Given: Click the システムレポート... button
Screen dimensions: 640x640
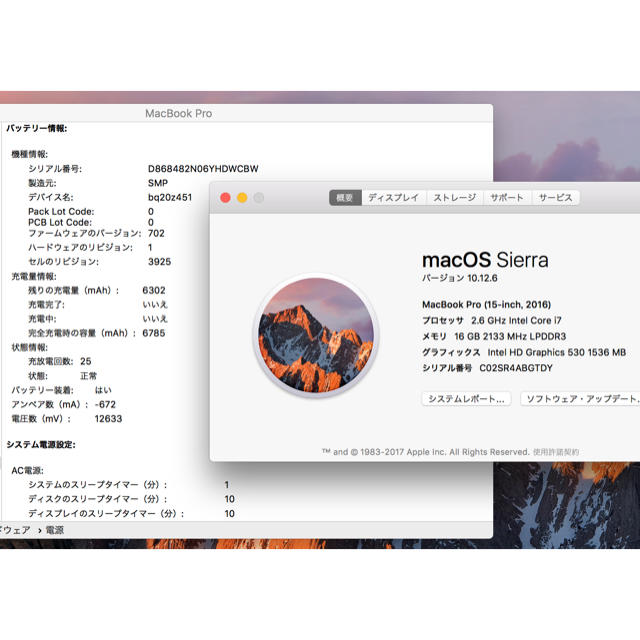Looking at the screenshot, I should [x=467, y=399].
